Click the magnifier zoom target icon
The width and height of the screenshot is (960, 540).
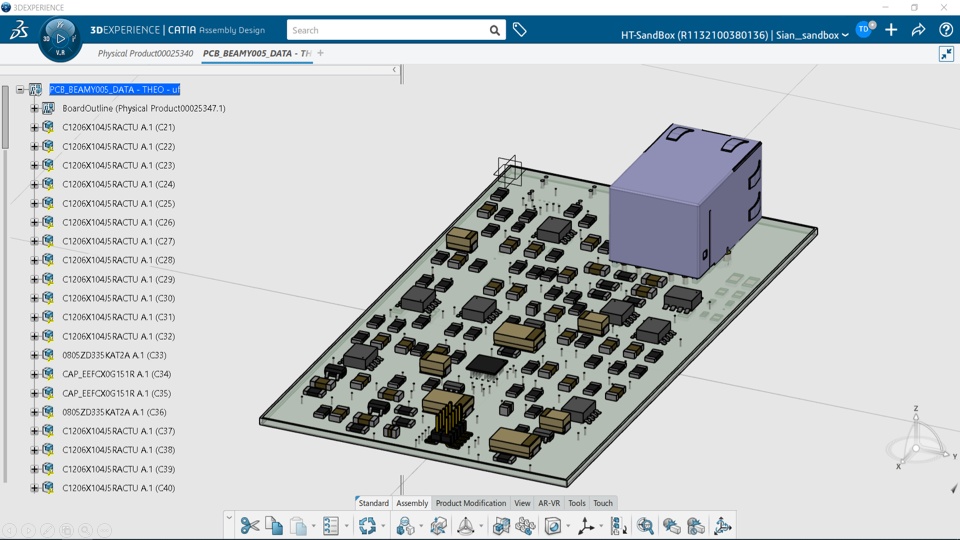click(x=645, y=525)
